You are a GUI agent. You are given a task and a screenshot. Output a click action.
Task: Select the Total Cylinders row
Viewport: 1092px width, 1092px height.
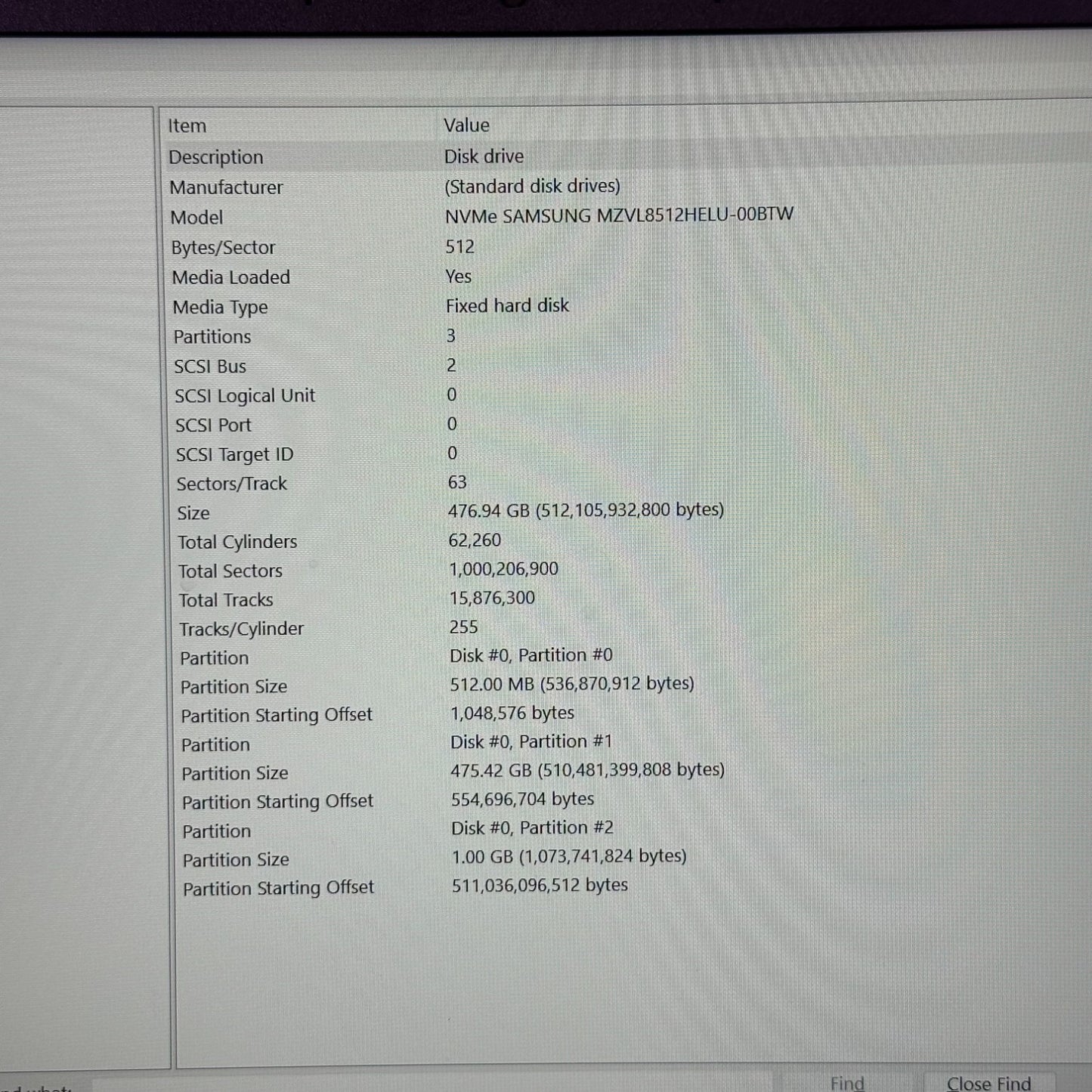pos(237,542)
